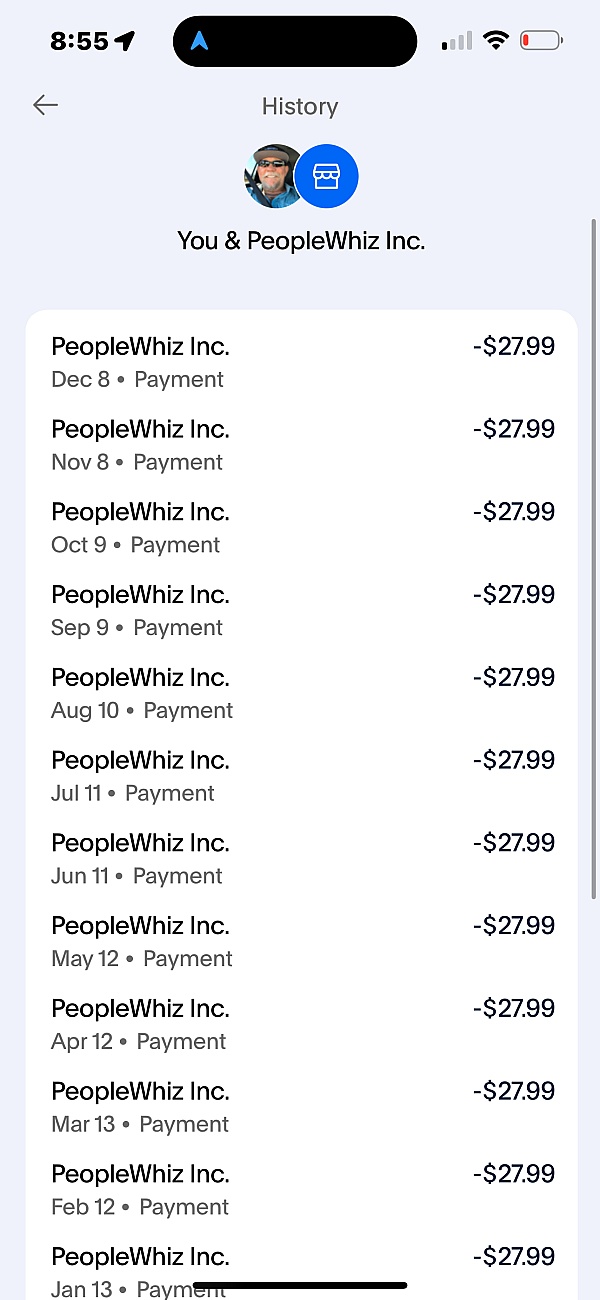
Task: View the Sep 9 payment details
Action: pyautogui.click(x=301, y=611)
